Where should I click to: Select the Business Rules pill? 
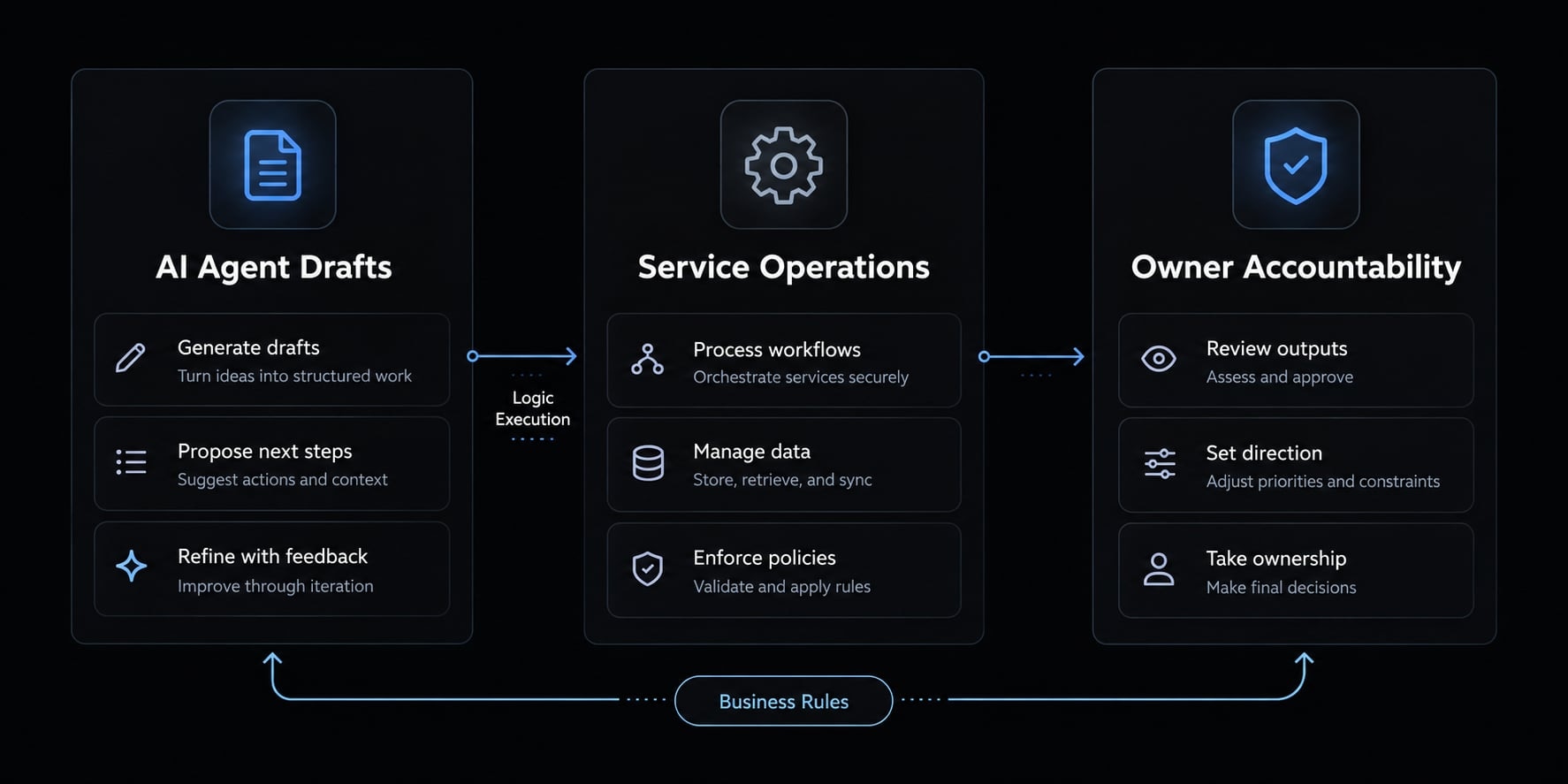783,701
